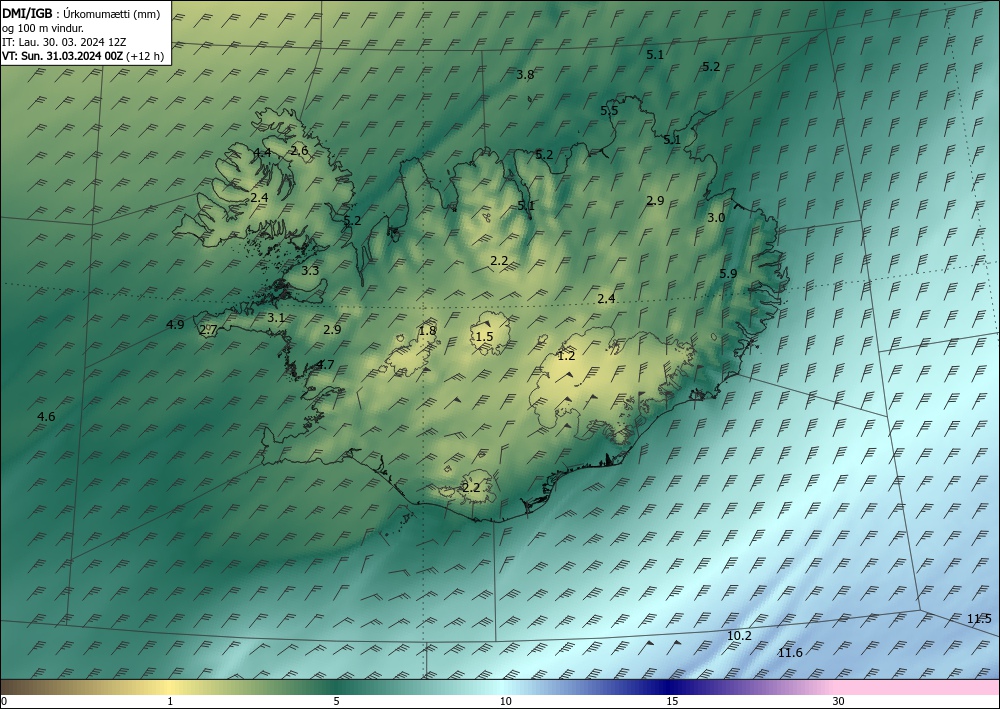Click the dark blue band of the color scale

(670, 687)
